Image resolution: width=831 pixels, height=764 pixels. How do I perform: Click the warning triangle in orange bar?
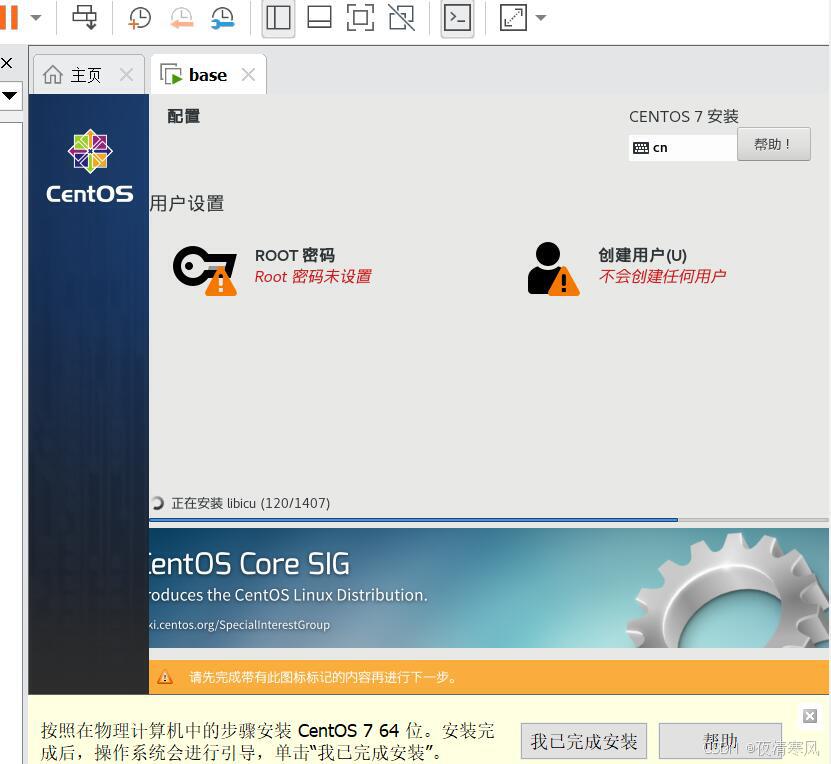165,677
